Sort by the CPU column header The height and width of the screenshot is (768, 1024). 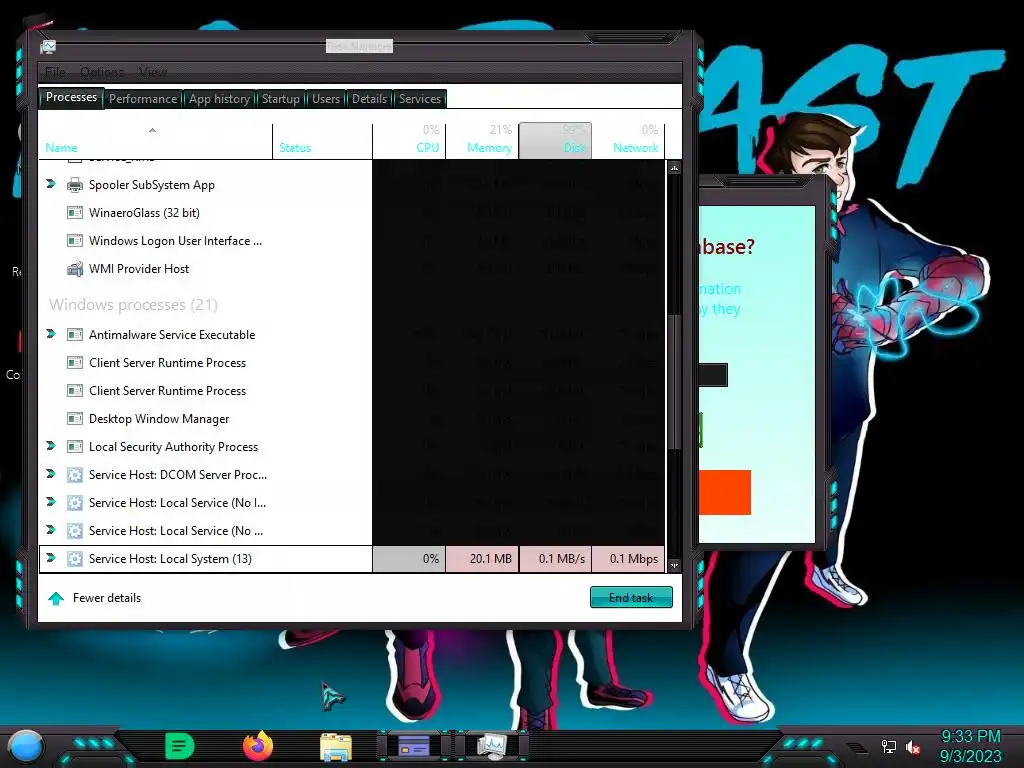tap(409, 141)
